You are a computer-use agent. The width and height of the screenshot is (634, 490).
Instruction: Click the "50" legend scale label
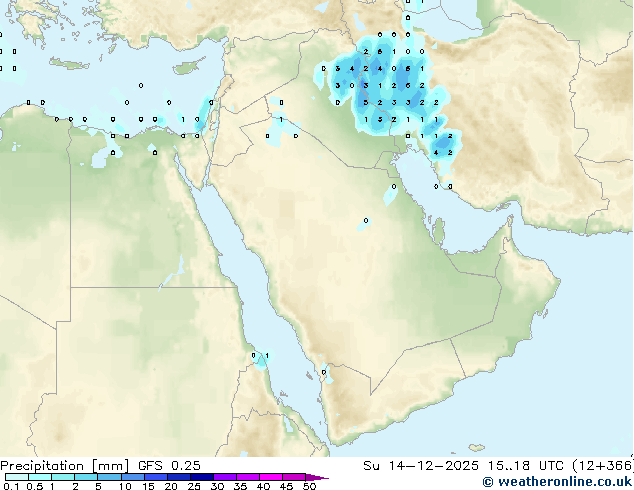(x=309, y=486)
